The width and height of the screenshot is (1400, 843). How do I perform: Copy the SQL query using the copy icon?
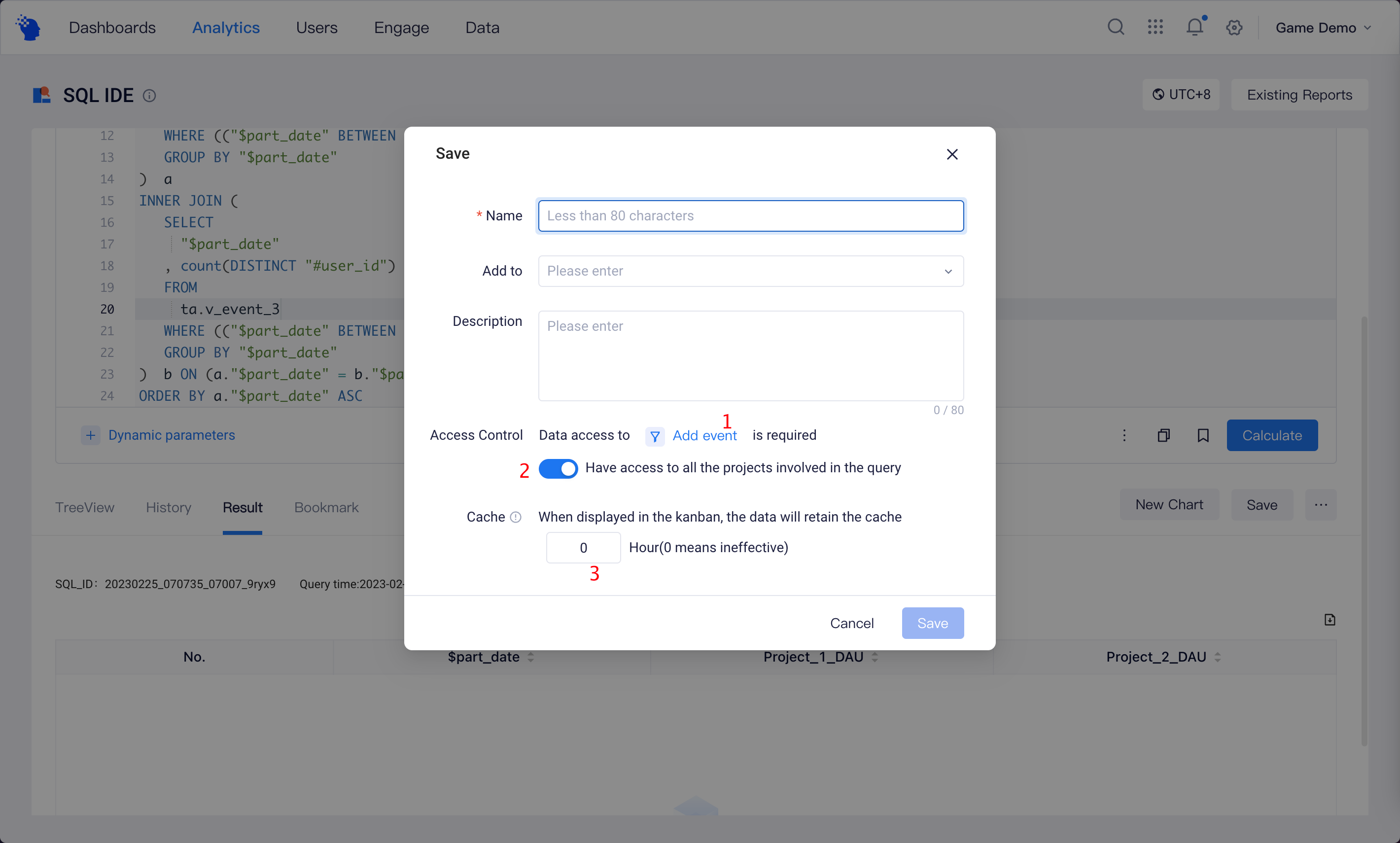click(x=1164, y=435)
